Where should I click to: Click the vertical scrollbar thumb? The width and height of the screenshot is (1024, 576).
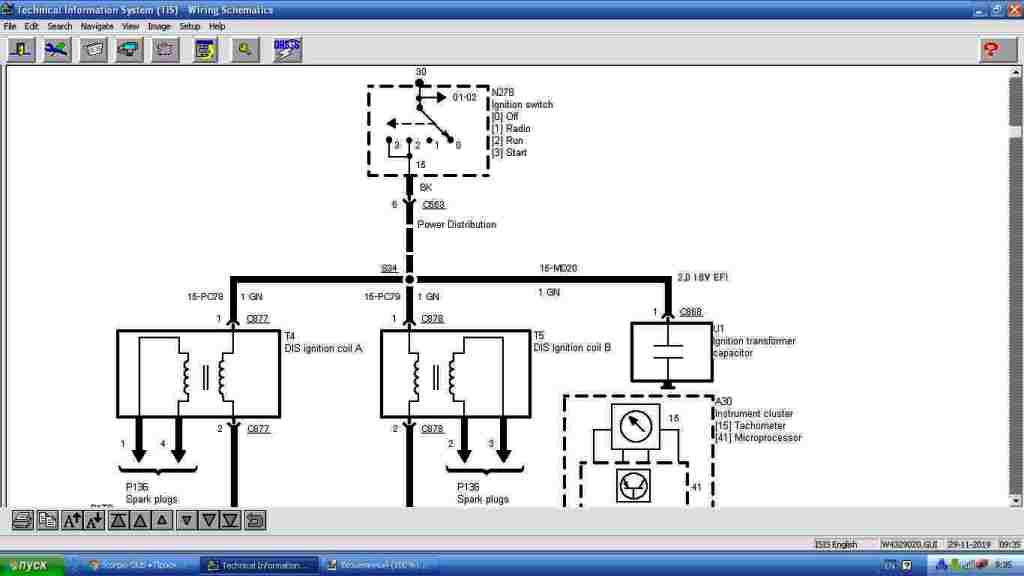click(1015, 132)
